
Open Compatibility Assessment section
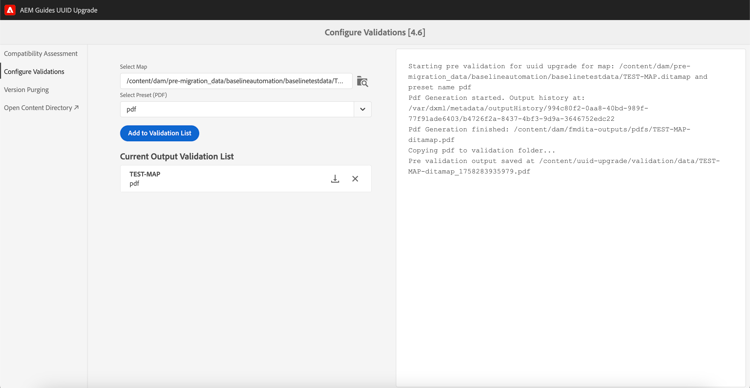coord(41,54)
